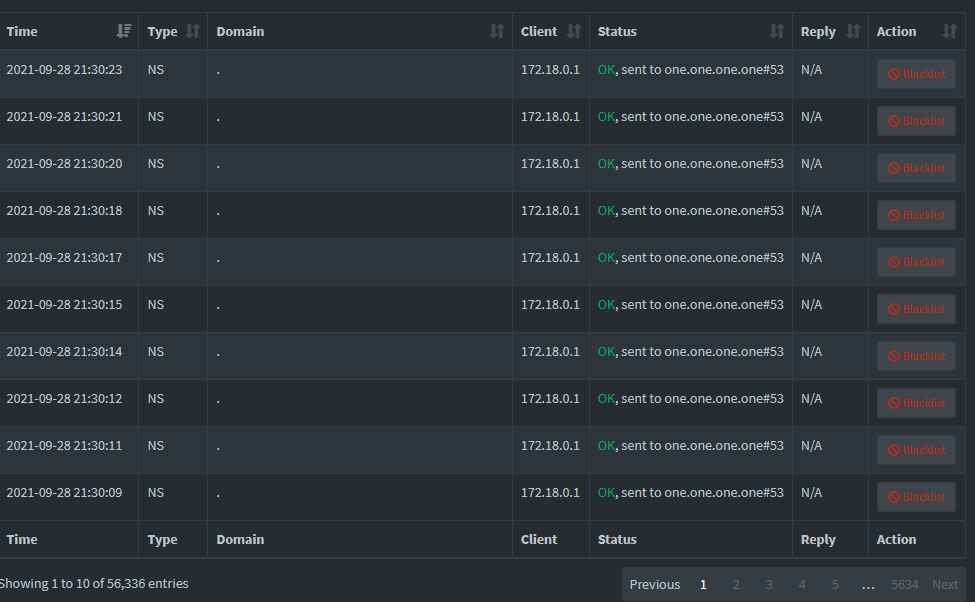Click the Next pagination button

point(945,585)
